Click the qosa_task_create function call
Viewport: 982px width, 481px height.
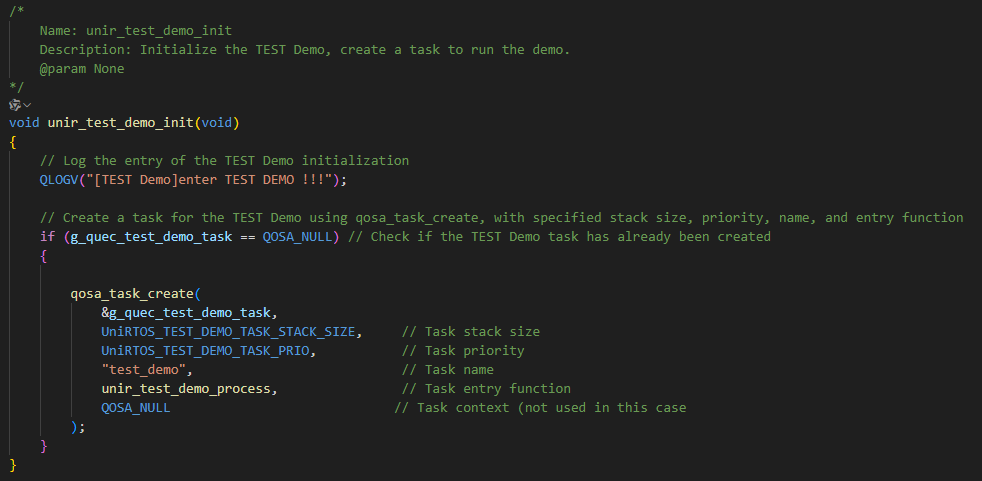point(132,294)
